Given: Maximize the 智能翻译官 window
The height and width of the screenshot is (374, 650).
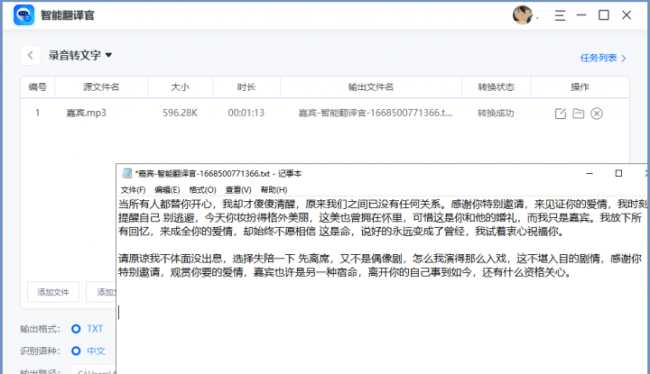Looking at the screenshot, I should 604,15.
